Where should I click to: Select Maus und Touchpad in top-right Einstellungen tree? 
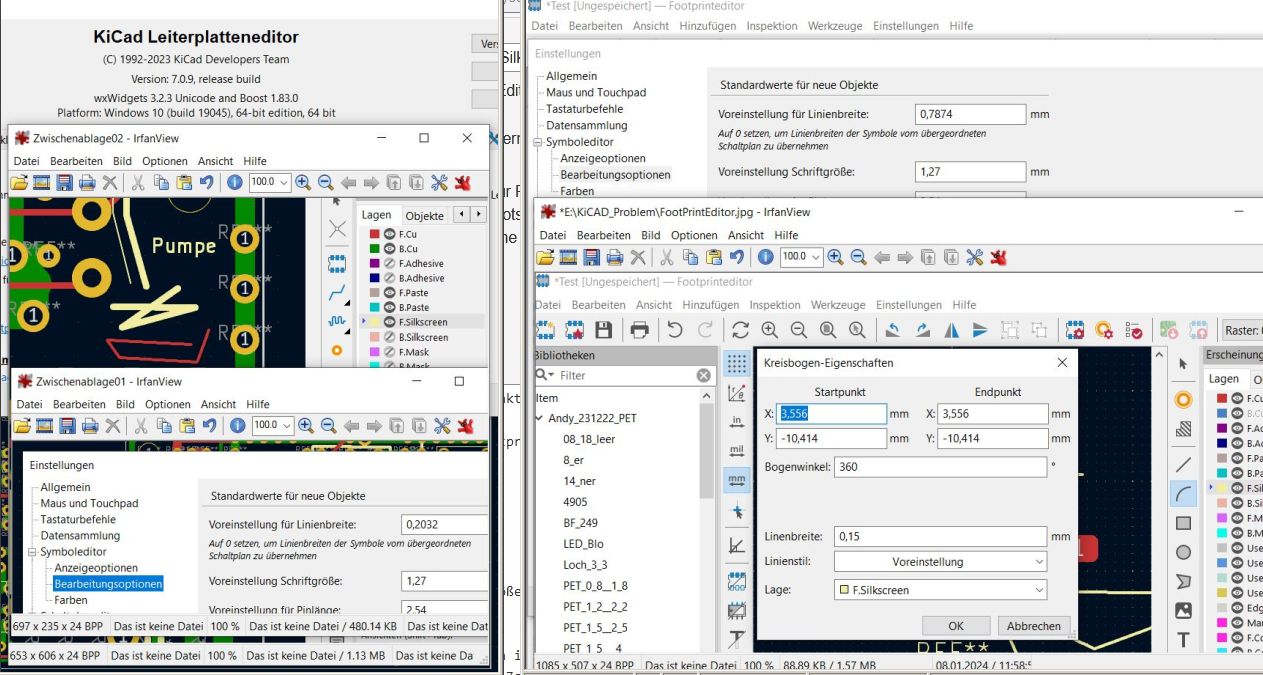[x=596, y=92]
